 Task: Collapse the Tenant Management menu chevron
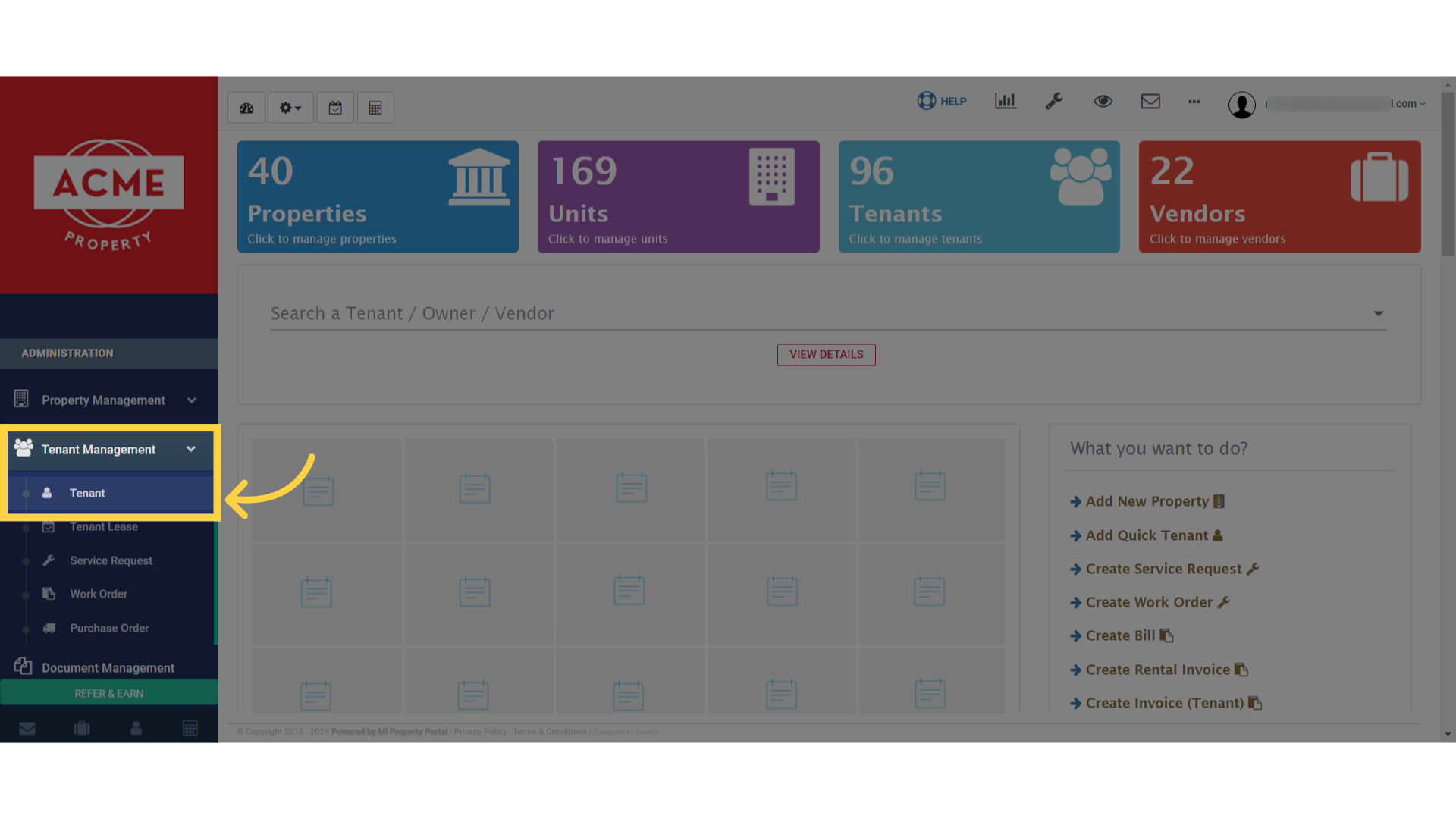191,449
